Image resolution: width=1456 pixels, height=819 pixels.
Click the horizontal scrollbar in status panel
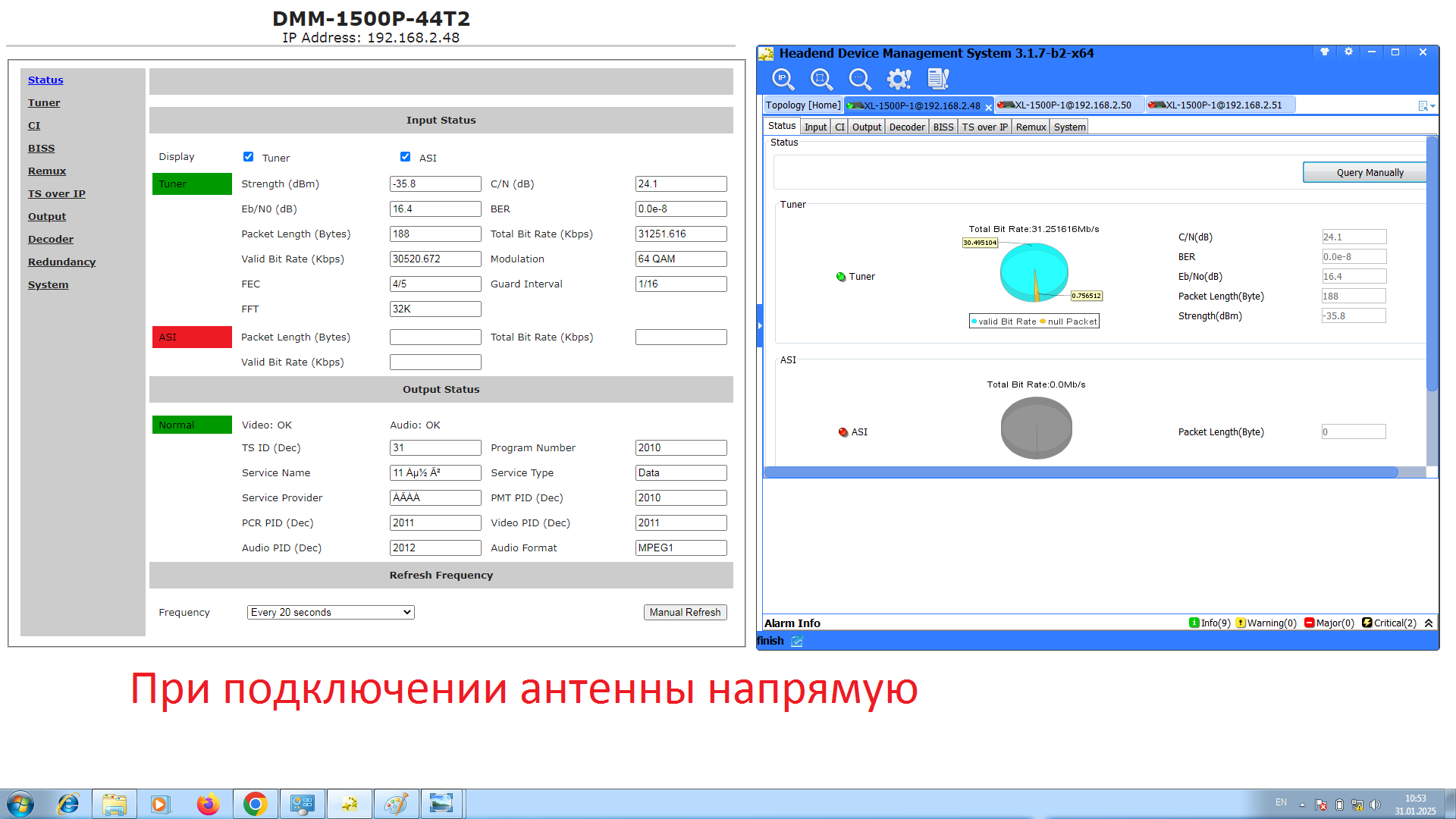[x=1081, y=472]
